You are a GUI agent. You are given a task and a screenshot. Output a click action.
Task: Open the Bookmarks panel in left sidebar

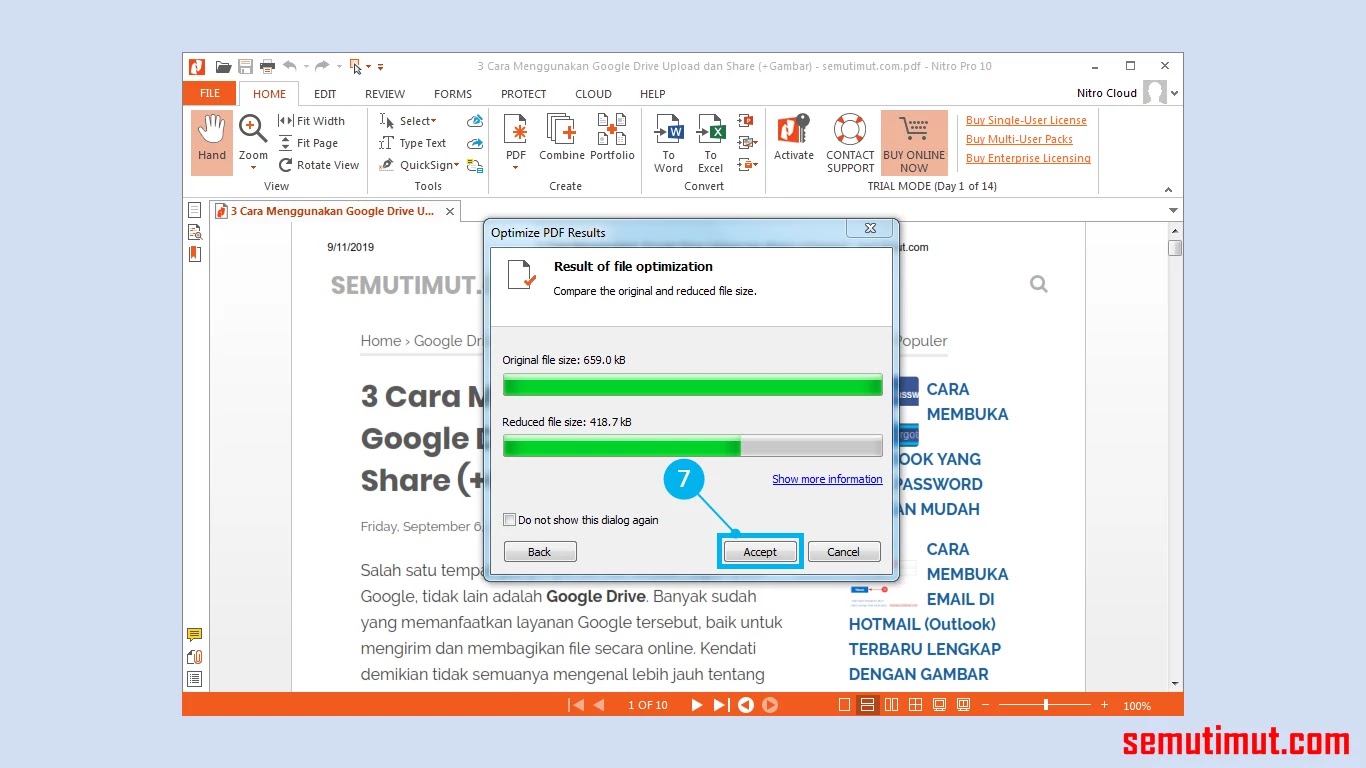click(x=195, y=254)
